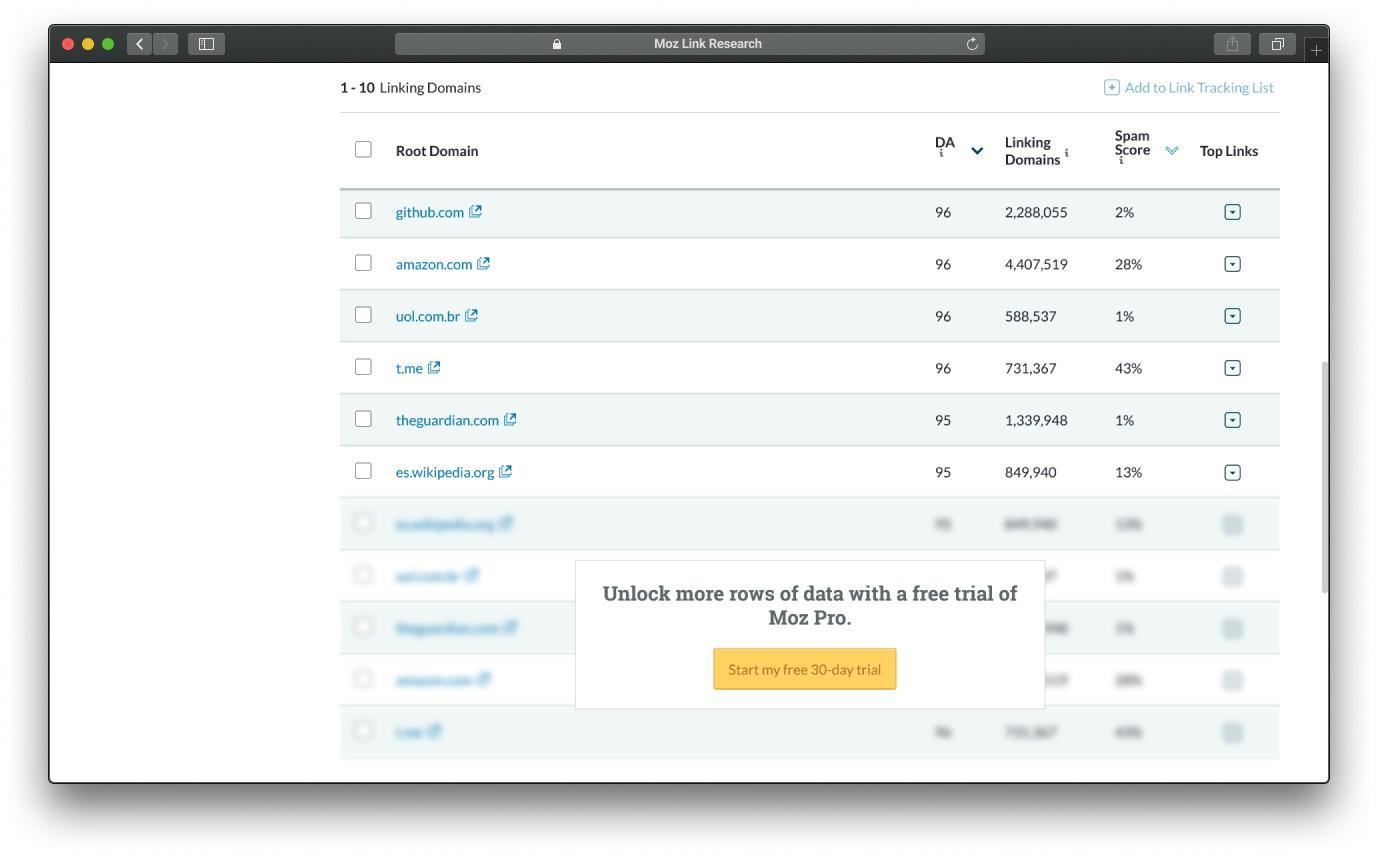Open amazon.com external link icon
This screenshot has width=1378, height=856.
(484, 263)
